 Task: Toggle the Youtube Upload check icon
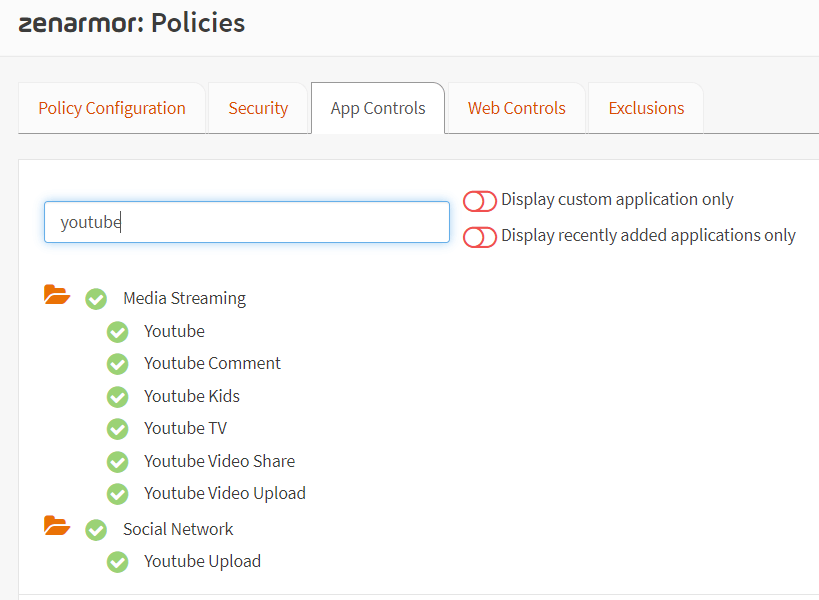[x=118, y=562]
